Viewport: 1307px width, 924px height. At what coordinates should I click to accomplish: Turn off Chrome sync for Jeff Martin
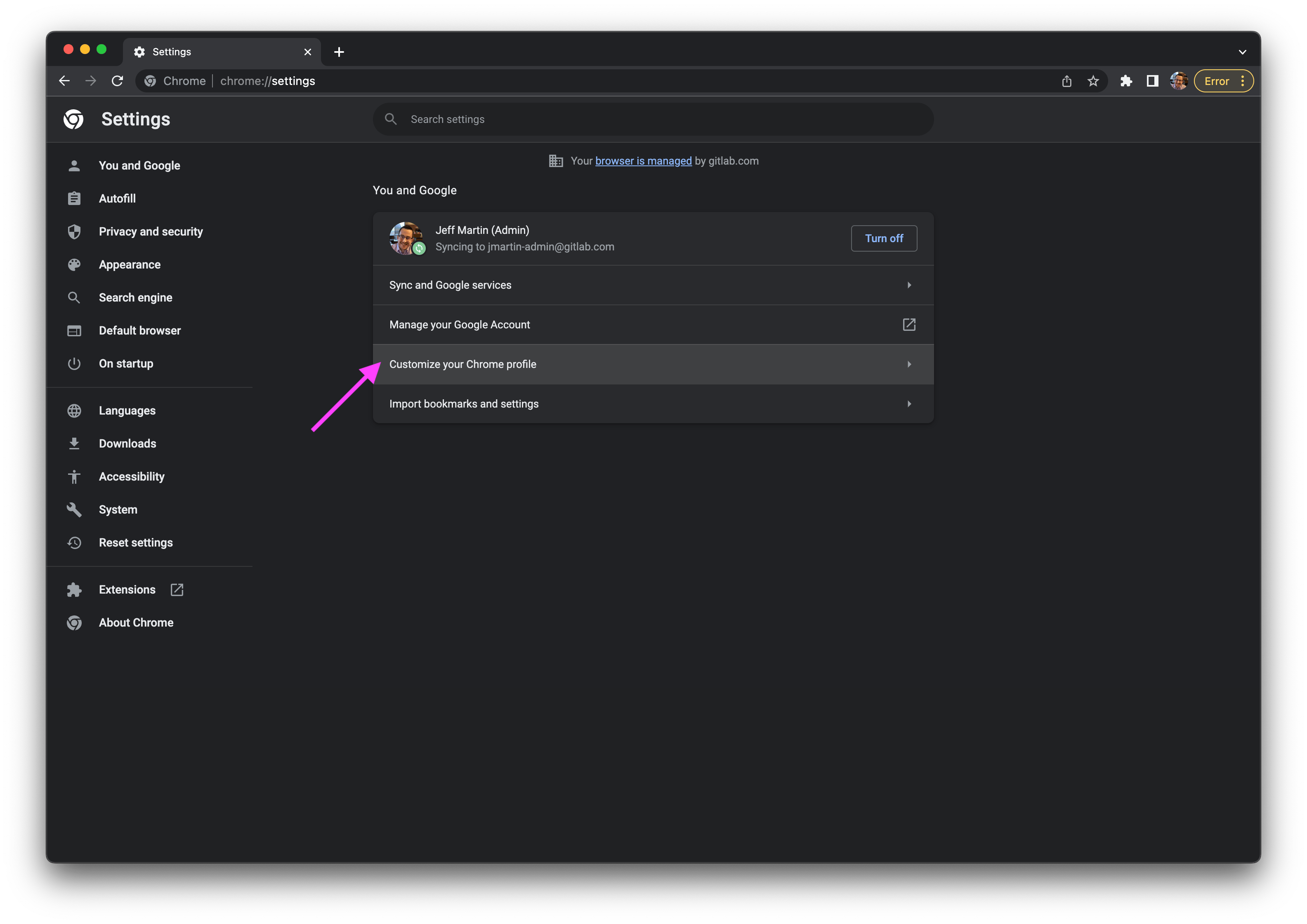click(x=882, y=238)
